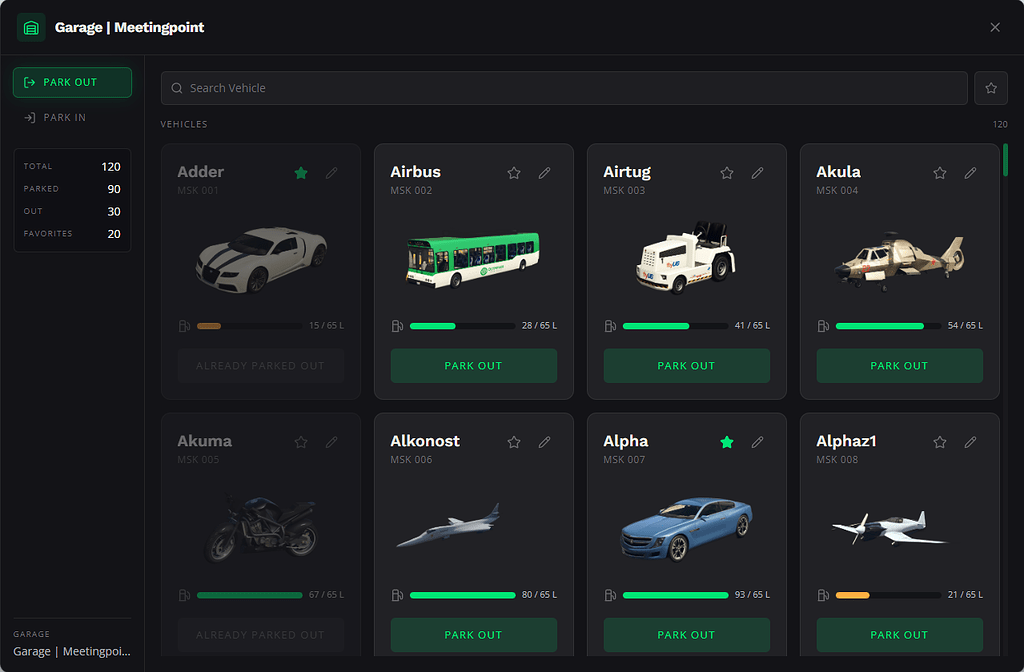Screen dimensions: 1024x672
Task: Click Park Out button for Alkonost
Action: [473, 635]
